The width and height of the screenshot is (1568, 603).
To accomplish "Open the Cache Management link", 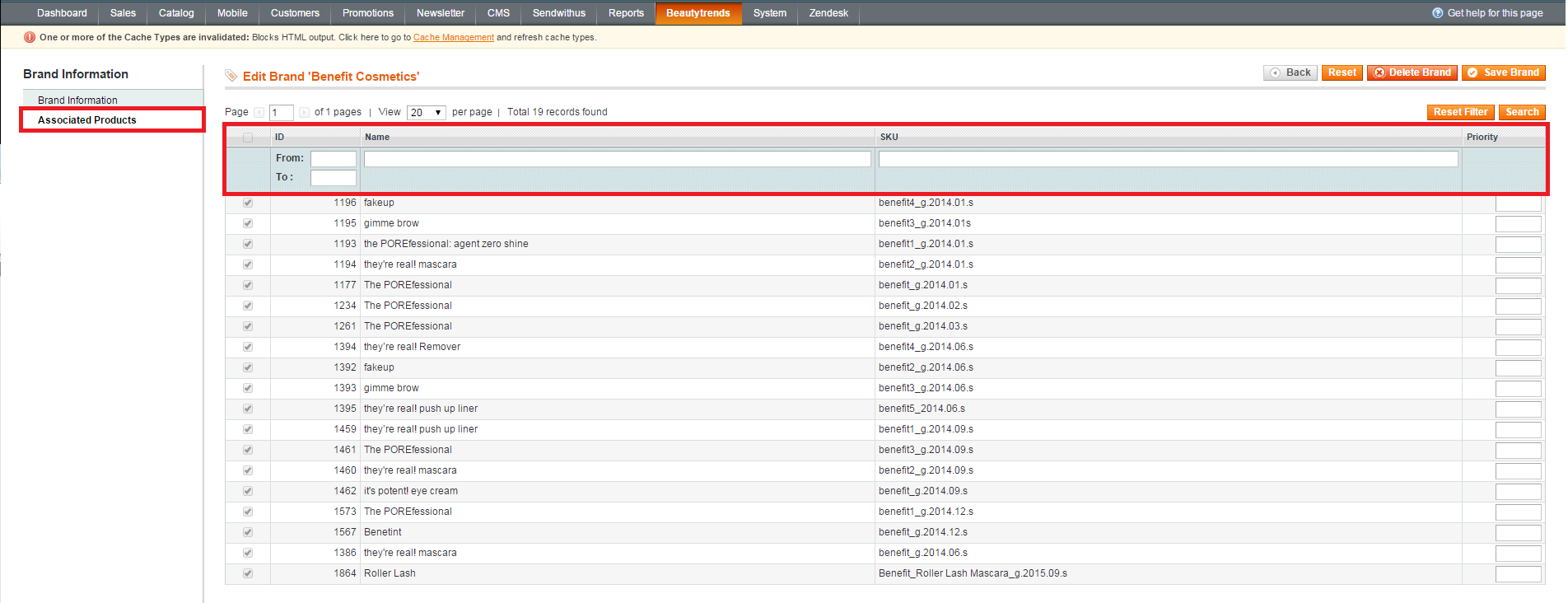I will point(454,38).
